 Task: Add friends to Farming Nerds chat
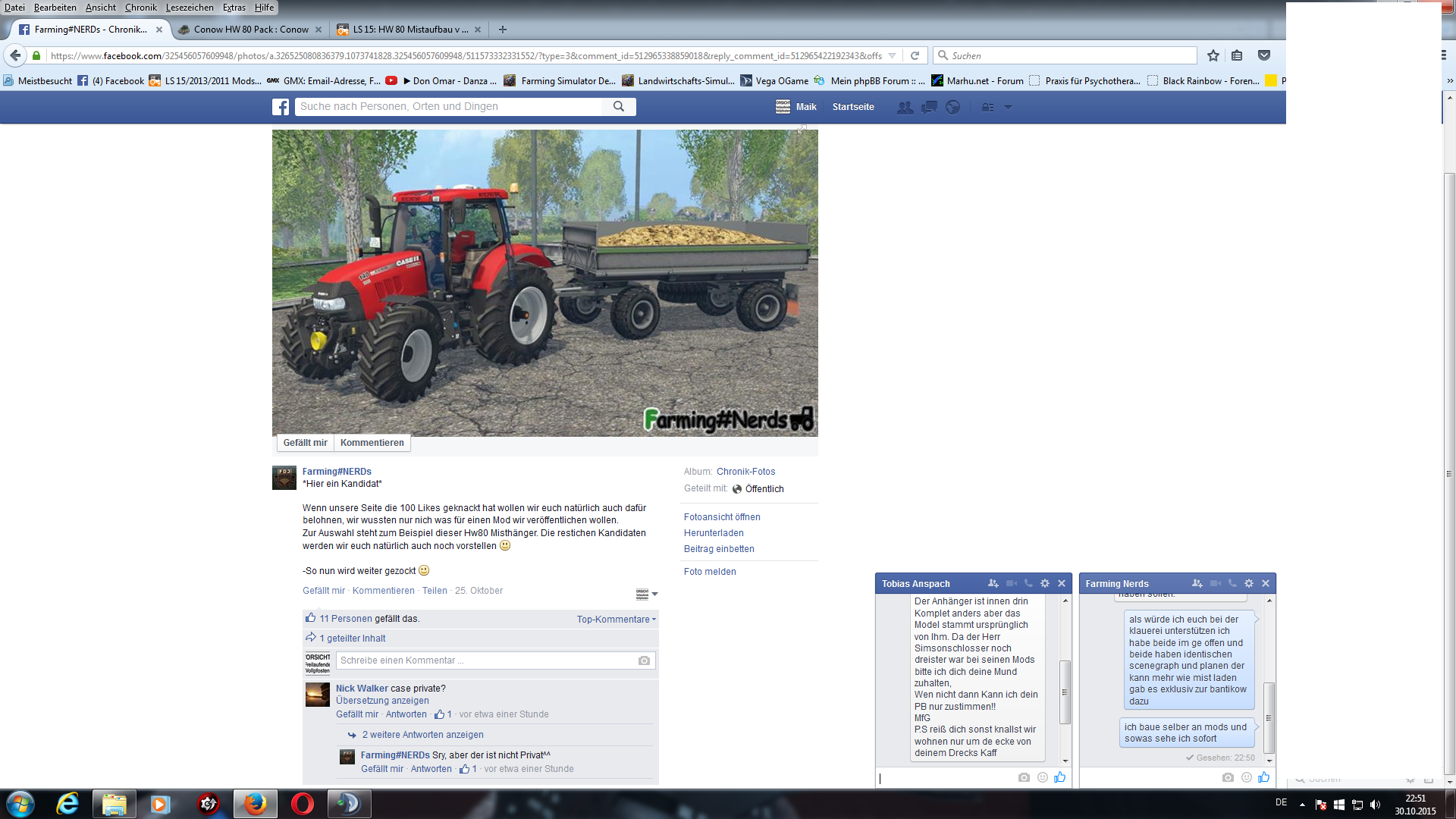pos(1197,583)
